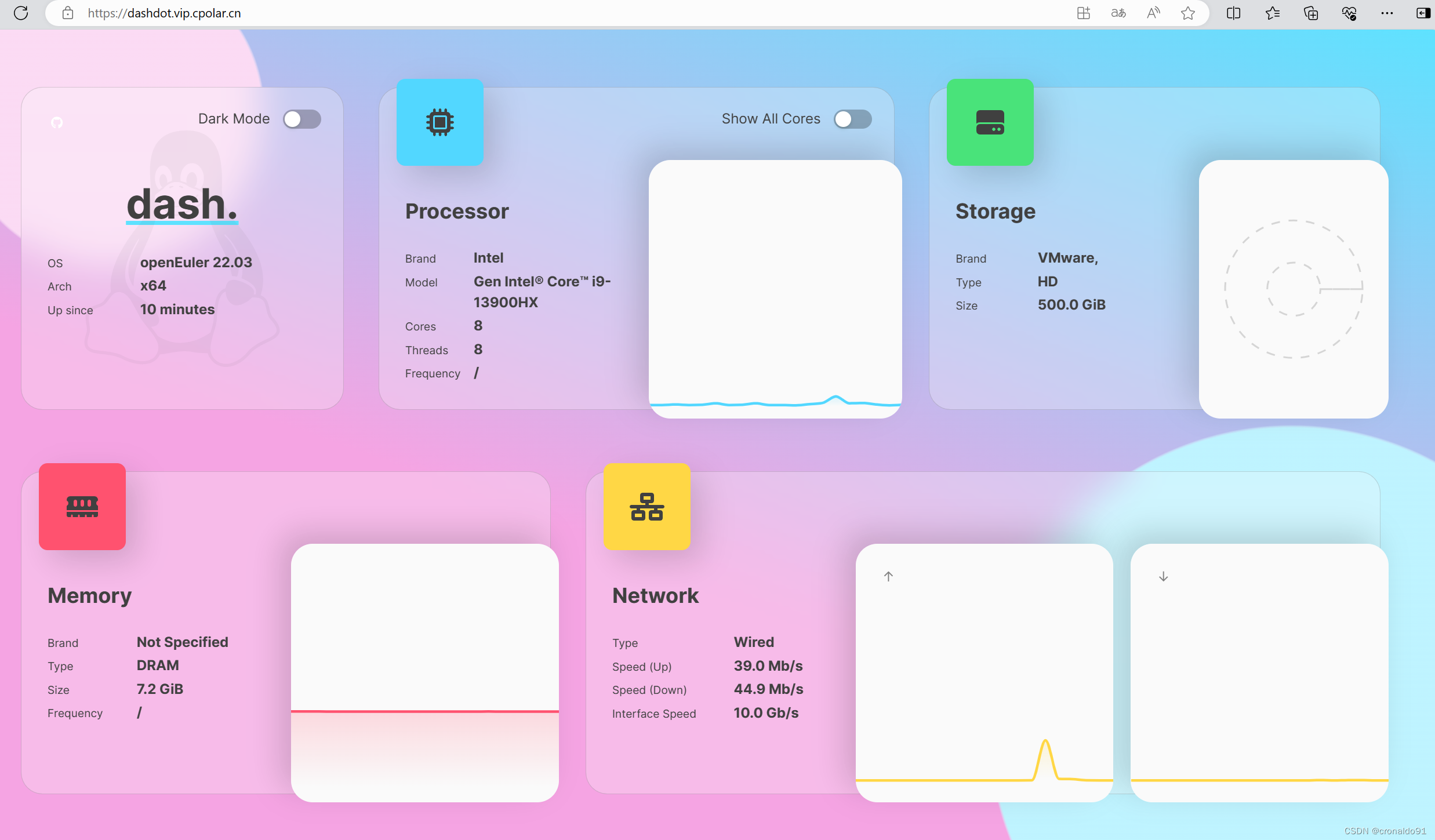1435x840 pixels.
Task: Click the network upload chart
Action: click(x=984, y=672)
